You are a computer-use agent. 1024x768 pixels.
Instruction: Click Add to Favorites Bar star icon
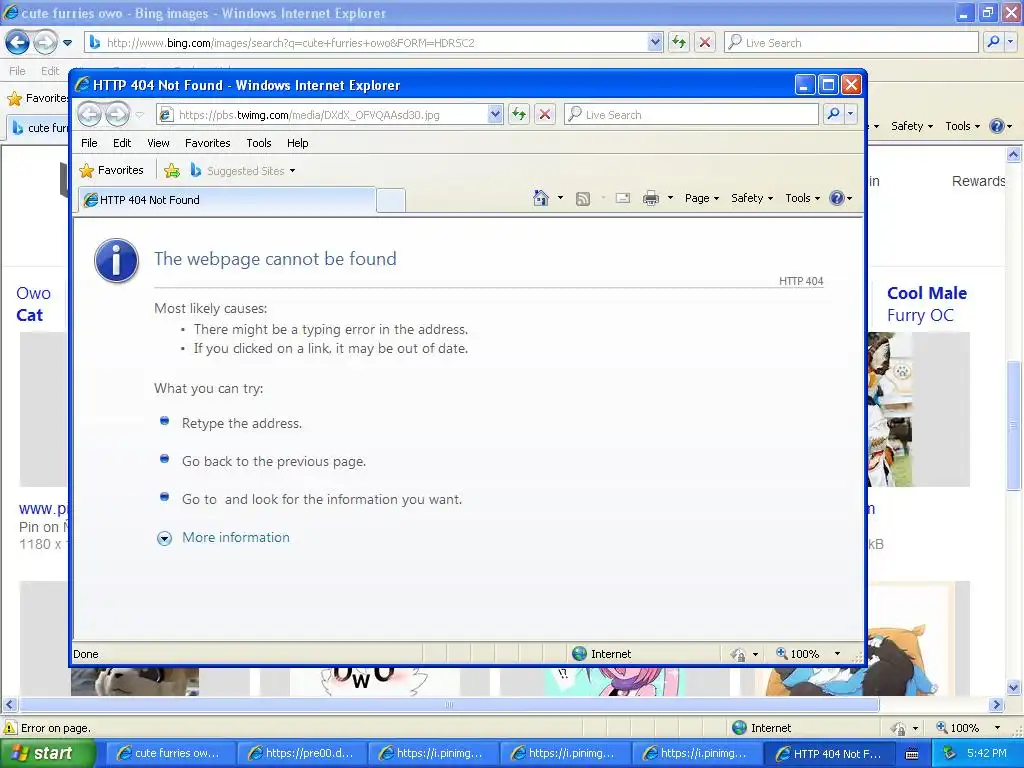172,171
